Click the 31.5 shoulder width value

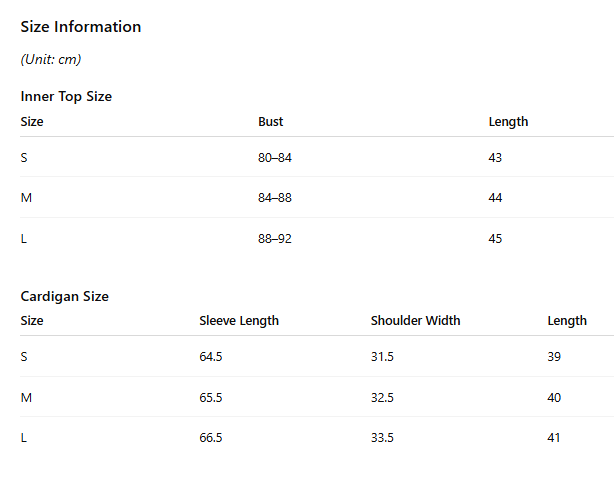(x=382, y=356)
